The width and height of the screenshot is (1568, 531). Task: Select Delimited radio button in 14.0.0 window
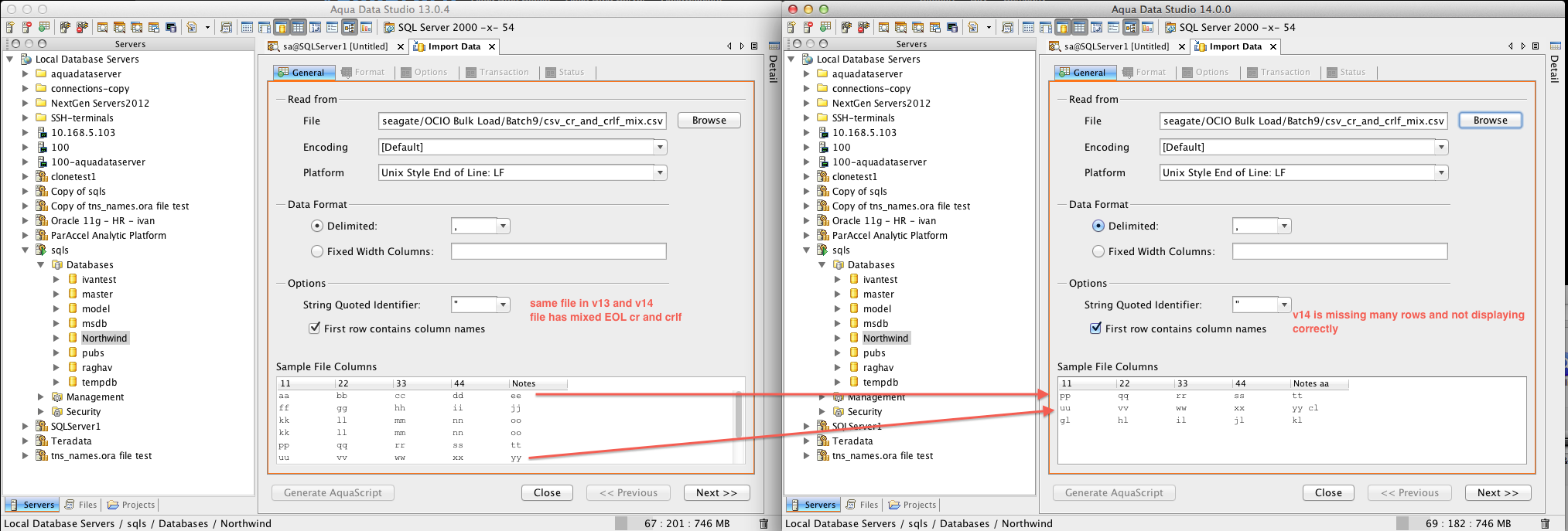pos(1098,226)
